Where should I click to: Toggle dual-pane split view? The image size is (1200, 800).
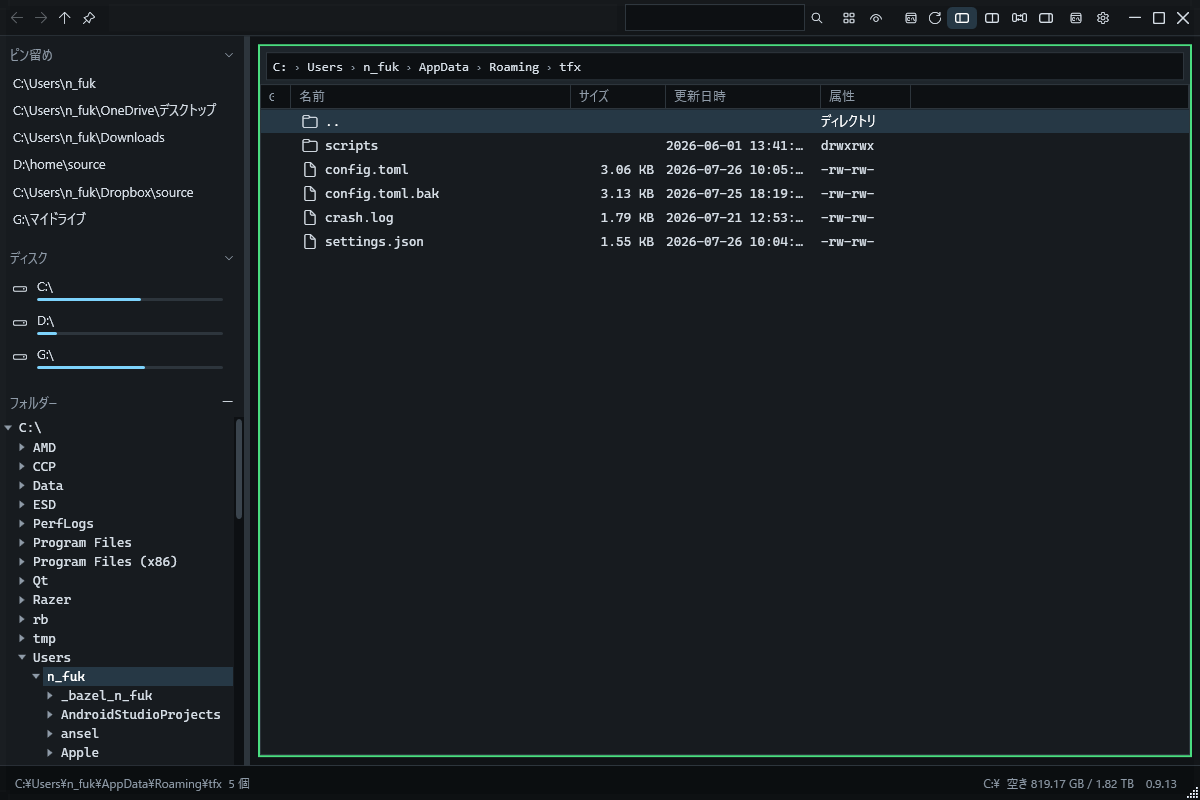click(x=992, y=18)
